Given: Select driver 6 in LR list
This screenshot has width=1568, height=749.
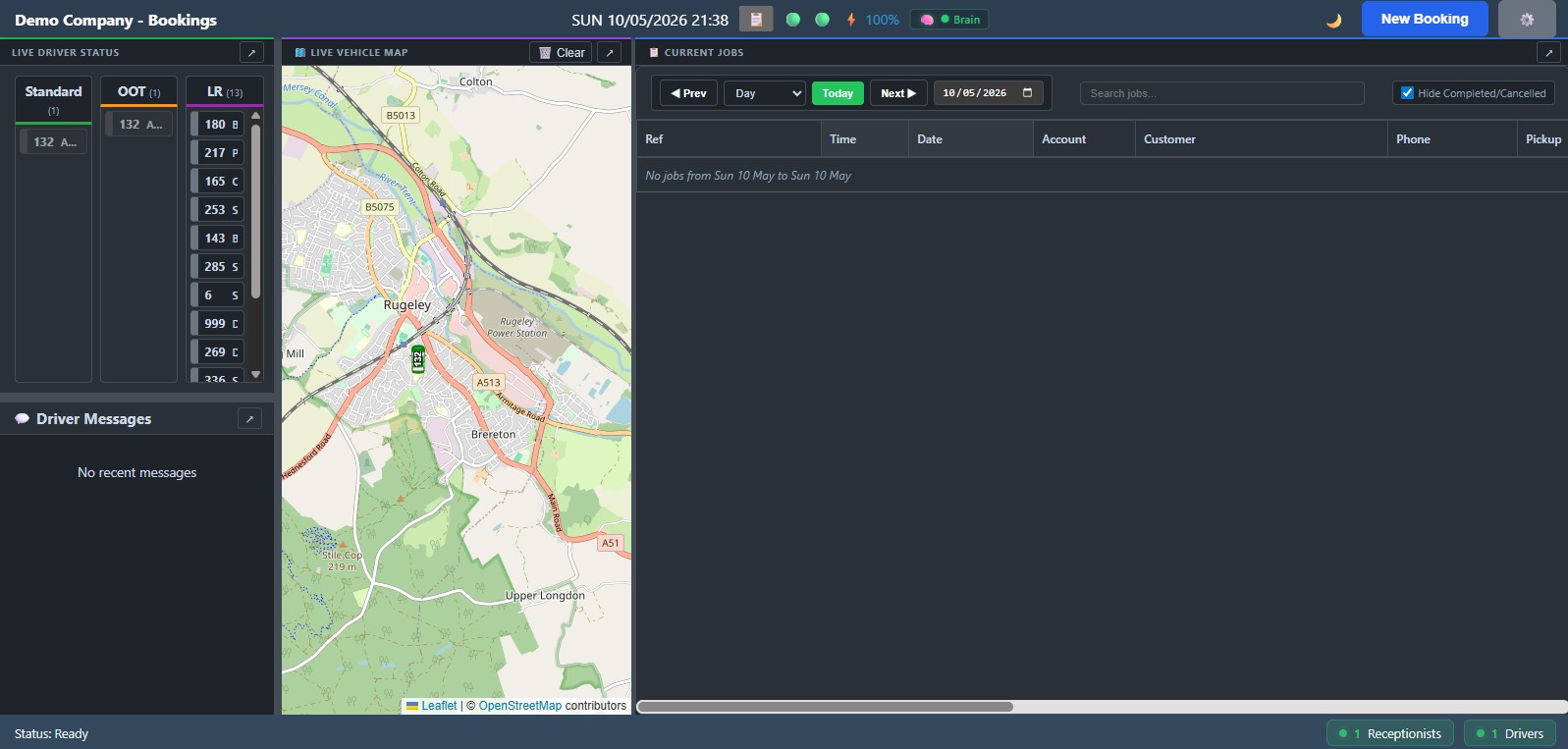Looking at the screenshot, I should pyautogui.click(x=217, y=294).
